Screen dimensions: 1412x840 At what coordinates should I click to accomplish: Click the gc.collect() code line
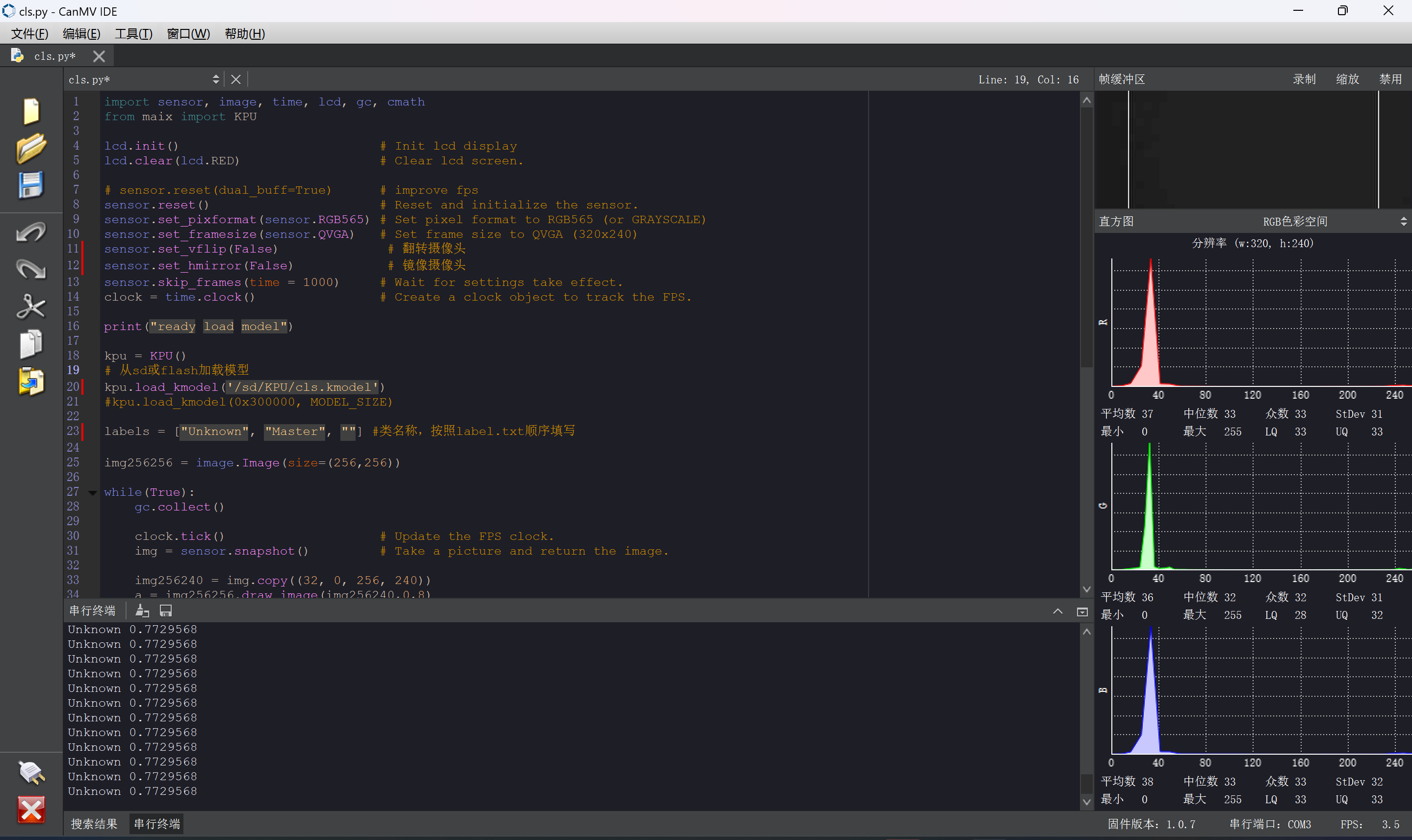pos(180,507)
